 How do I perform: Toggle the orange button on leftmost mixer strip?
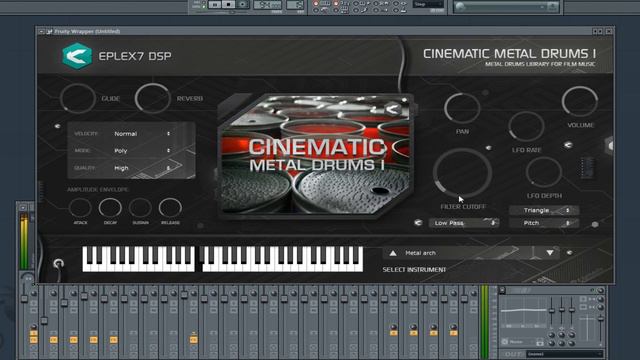click(33, 340)
